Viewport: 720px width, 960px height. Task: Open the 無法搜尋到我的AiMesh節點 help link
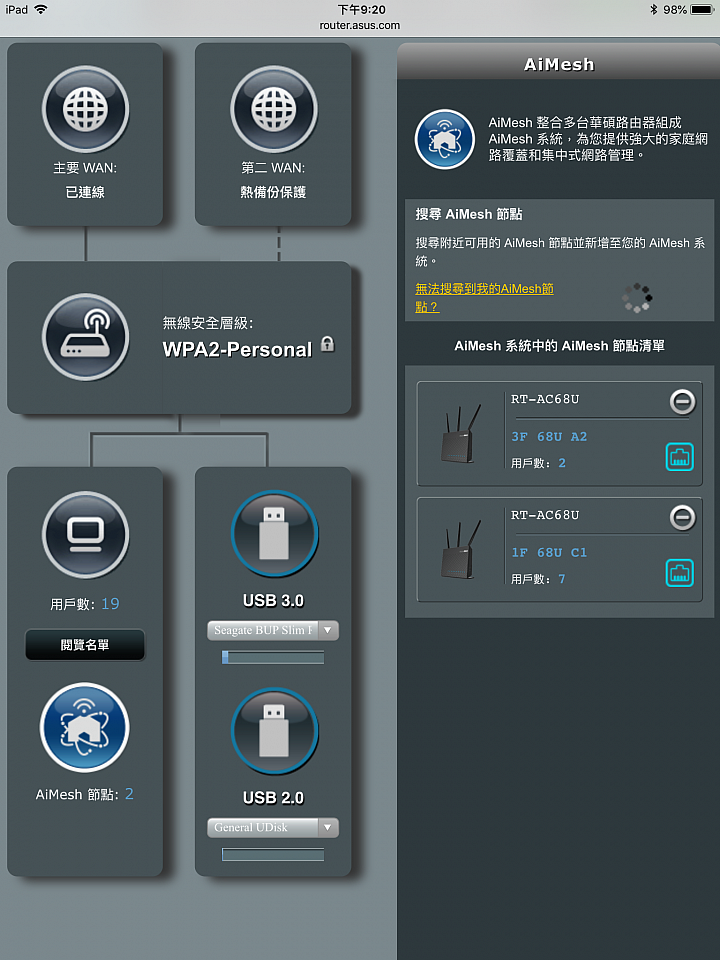(x=484, y=298)
